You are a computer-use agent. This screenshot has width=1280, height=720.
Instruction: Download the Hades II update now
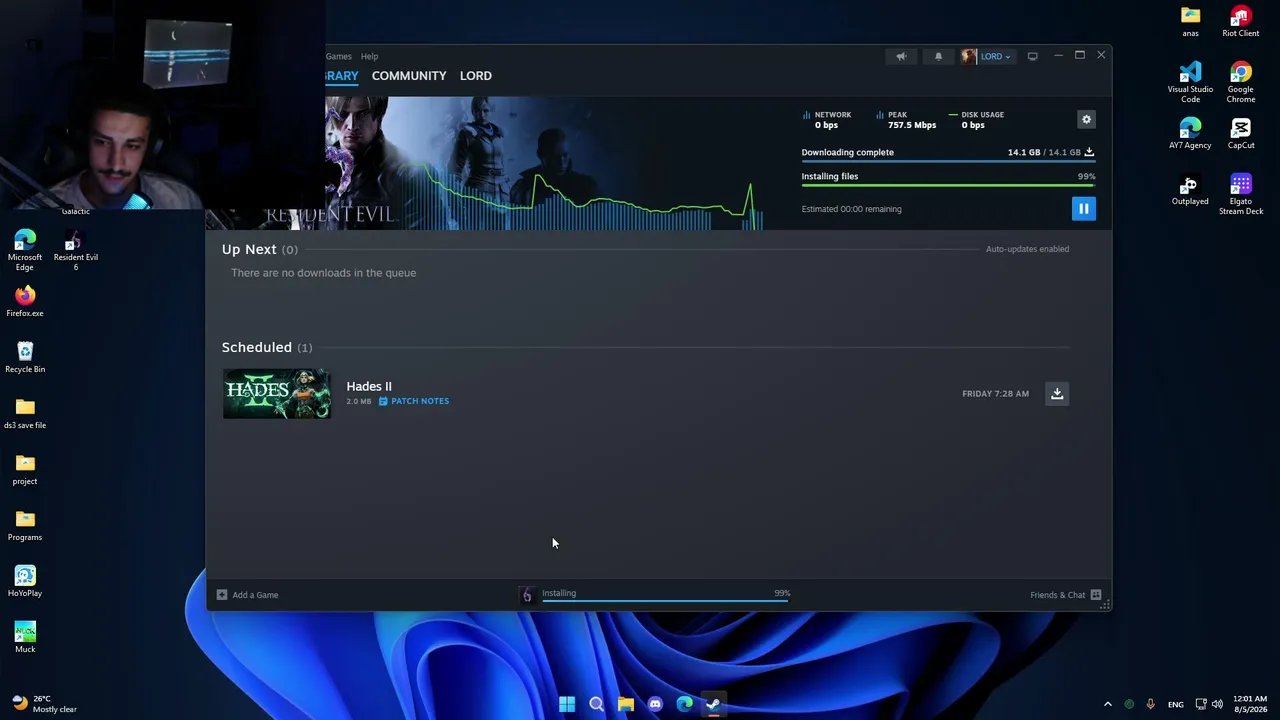1057,393
